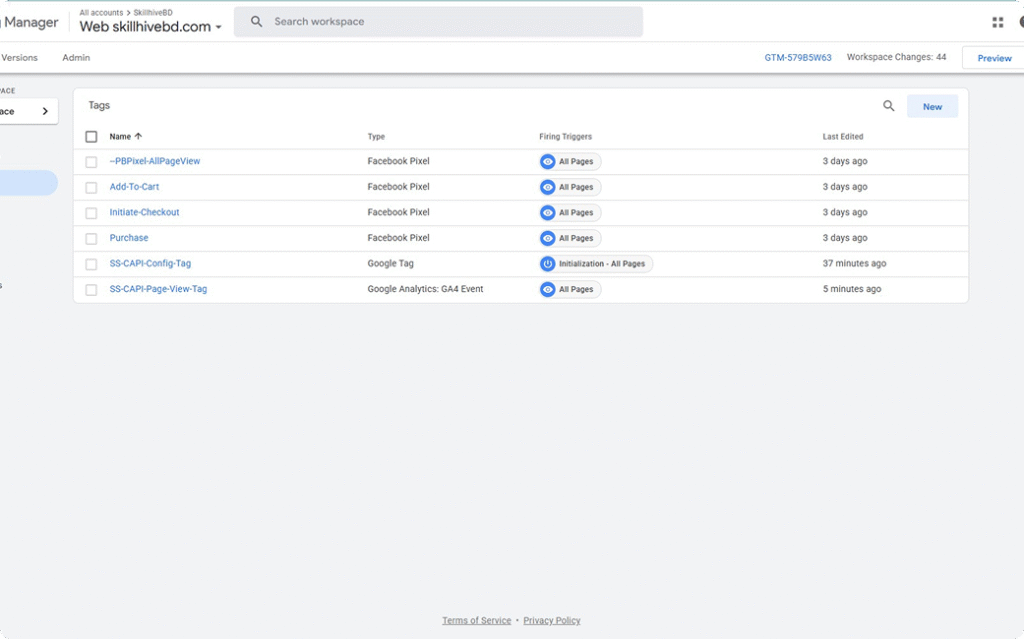Click the All Pages trigger icon for SS-CAPI-Page-View-Tag
Image resolution: width=1024 pixels, height=639 pixels.
547,289
